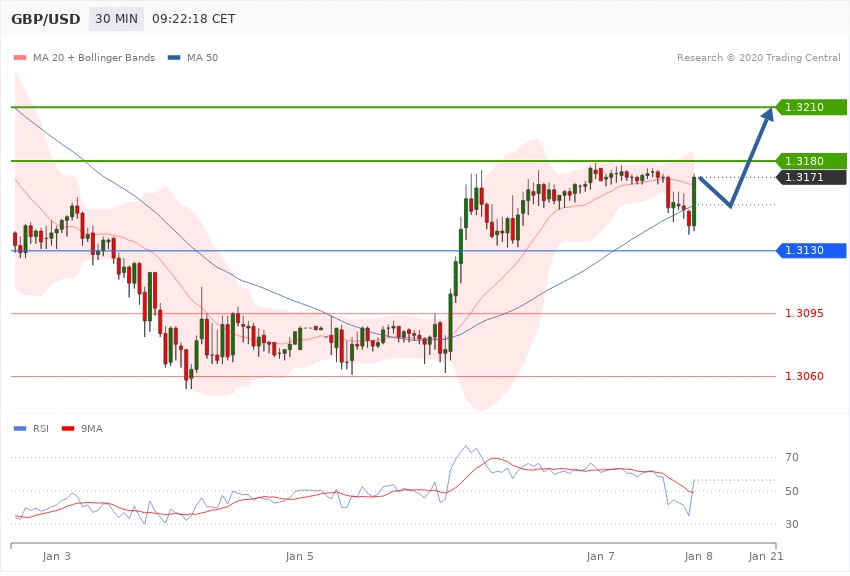
Task: Select the green 1.3180 resistance label
Action: pos(811,160)
